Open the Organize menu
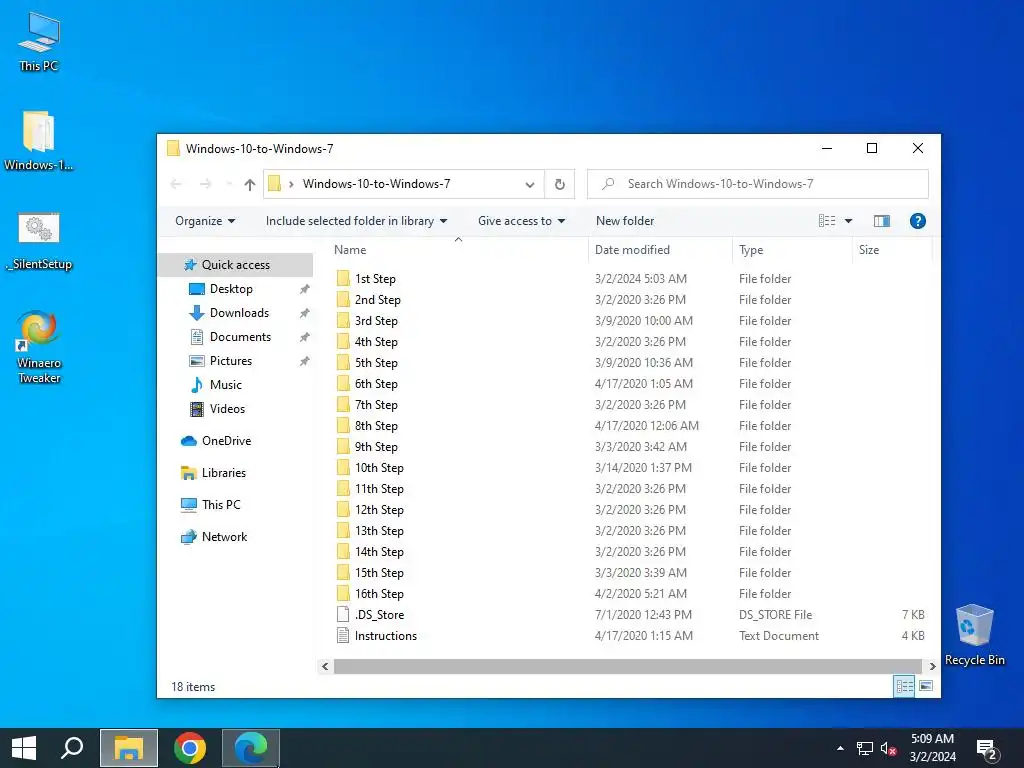This screenshot has width=1024, height=768. click(x=205, y=221)
